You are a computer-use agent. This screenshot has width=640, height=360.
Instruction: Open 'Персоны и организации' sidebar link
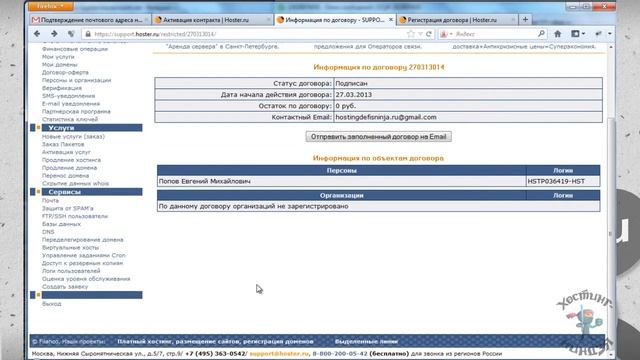(x=76, y=80)
